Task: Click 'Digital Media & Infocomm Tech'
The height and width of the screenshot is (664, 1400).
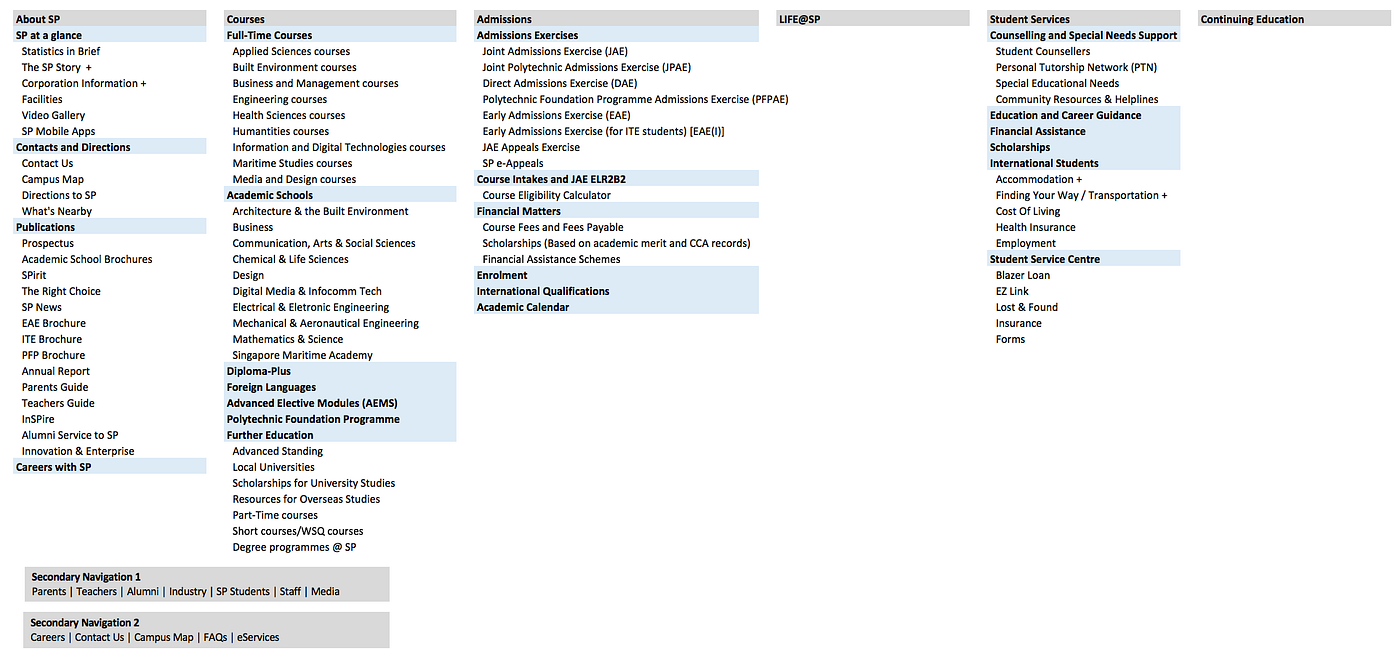Action: (x=307, y=291)
